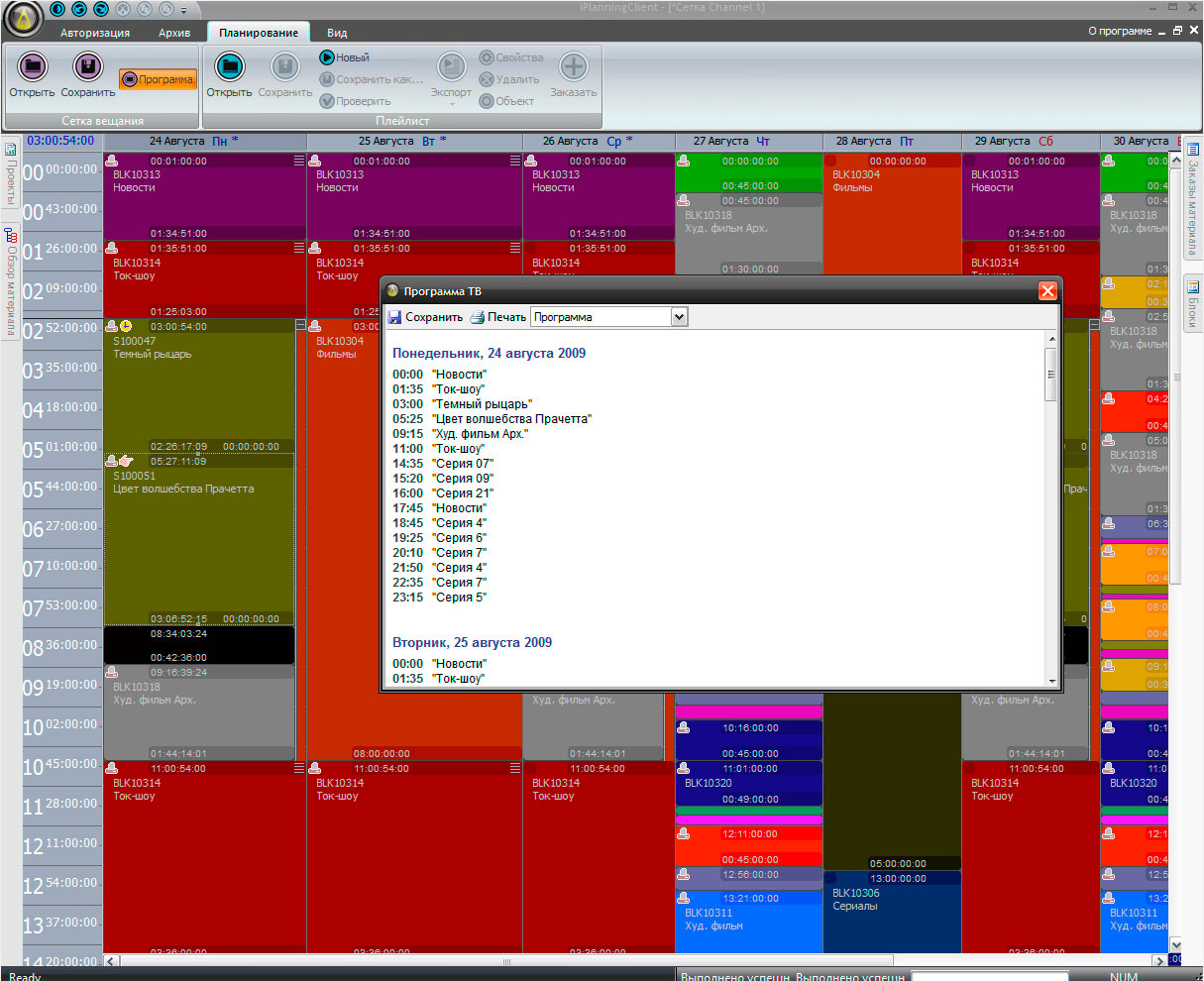The height and width of the screenshot is (981, 1204).
Task: Open the Заказы материала side panel tab
Action: (1193, 198)
